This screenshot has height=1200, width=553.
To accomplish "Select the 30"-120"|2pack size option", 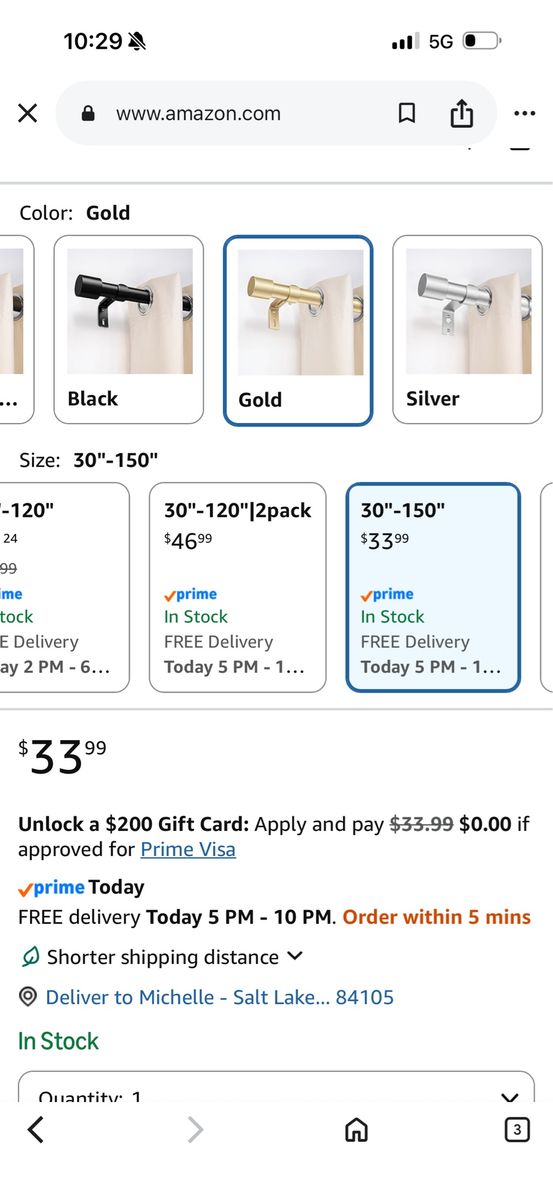I will point(237,588).
